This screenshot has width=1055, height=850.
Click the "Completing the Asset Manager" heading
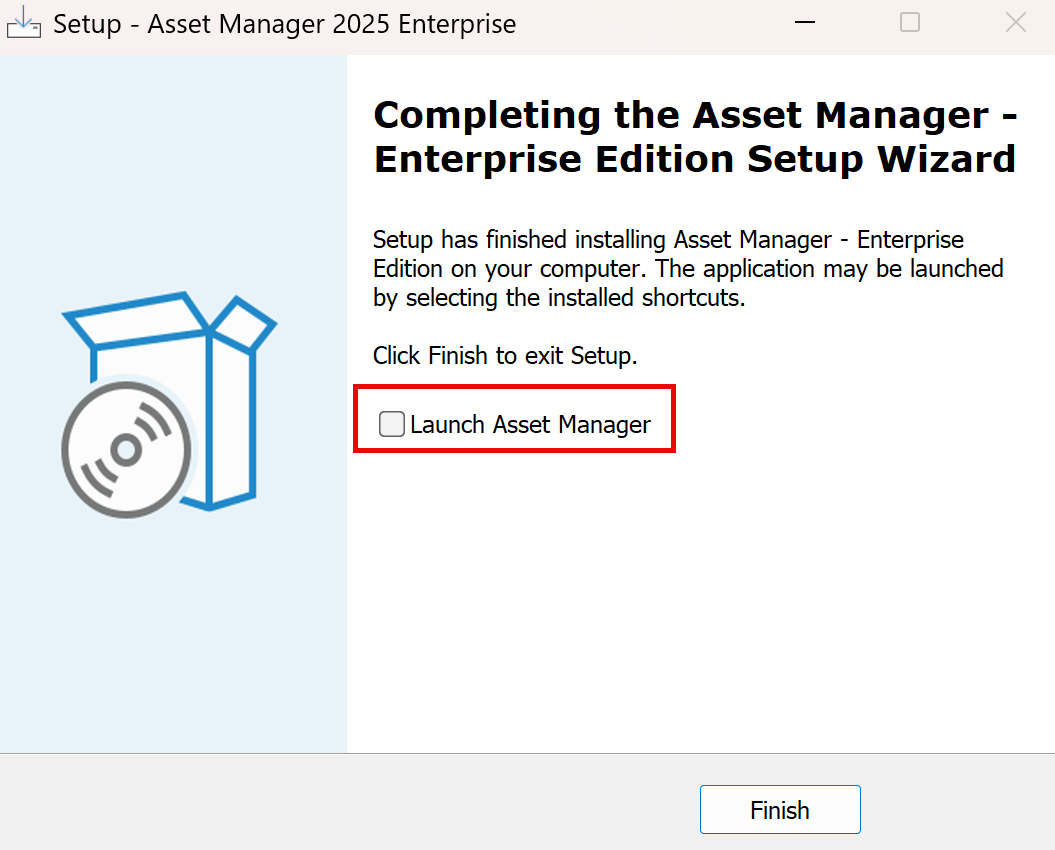pos(695,116)
